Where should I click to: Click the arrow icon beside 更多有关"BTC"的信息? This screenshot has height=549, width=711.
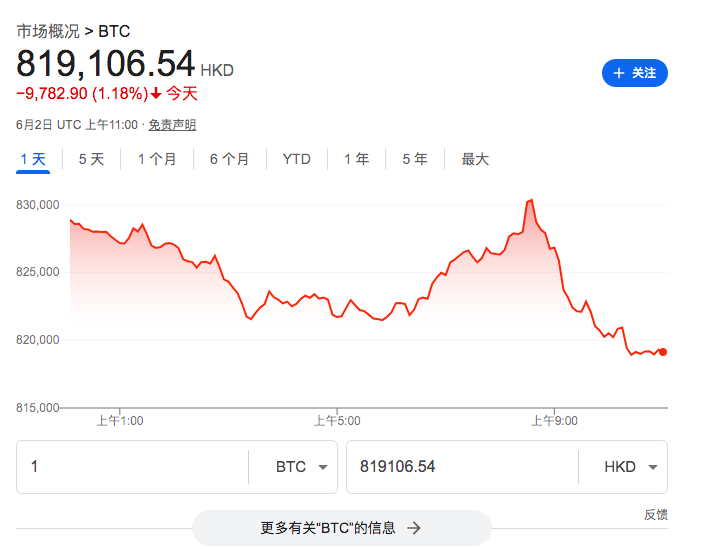click(414, 528)
